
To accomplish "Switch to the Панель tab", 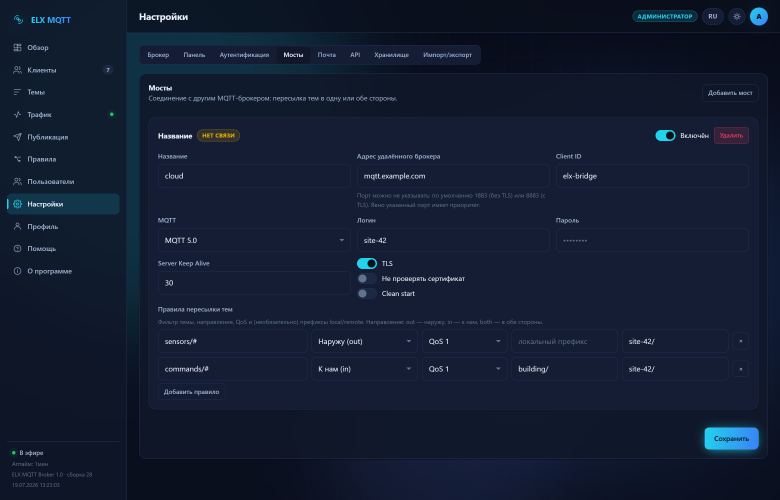I will point(194,55).
